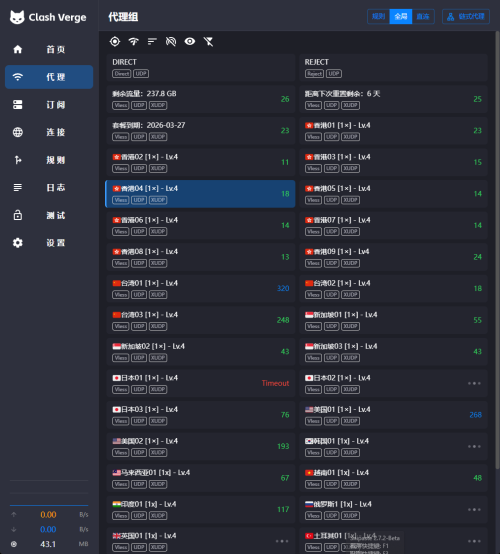Select the 香港08 proxy node

200,257
